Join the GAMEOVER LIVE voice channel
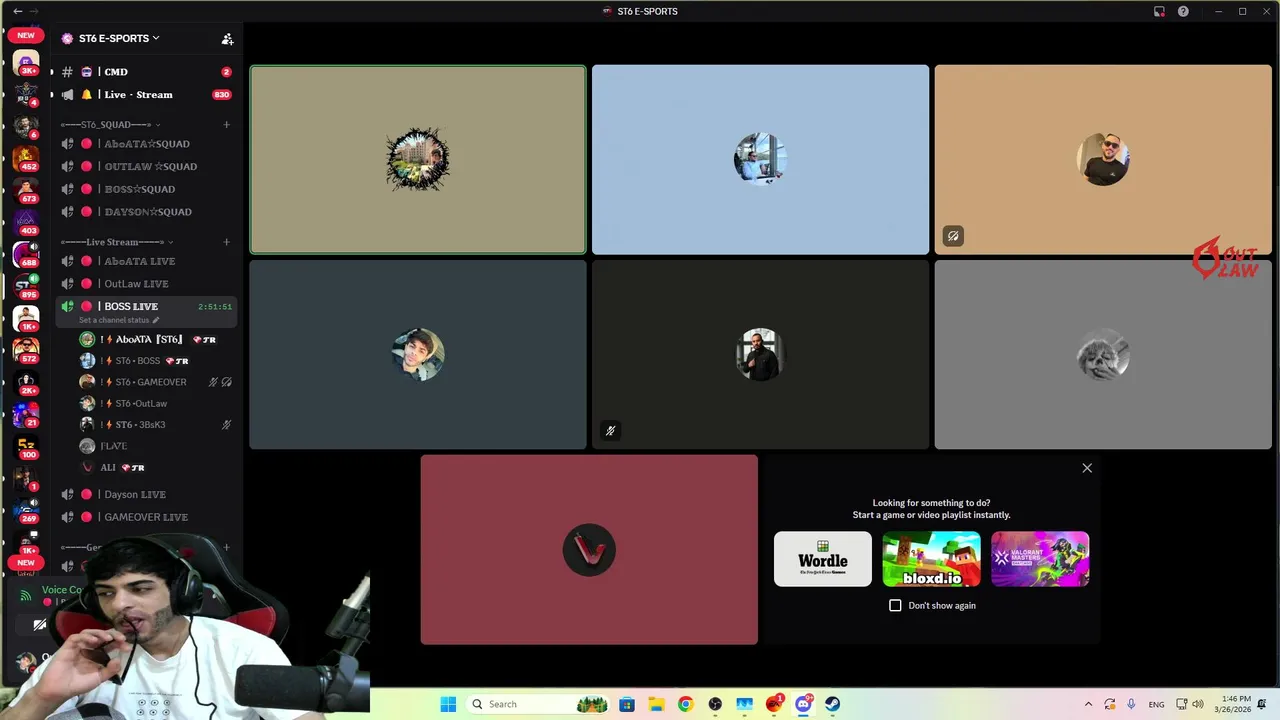1280x720 pixels. click(146, 517)
